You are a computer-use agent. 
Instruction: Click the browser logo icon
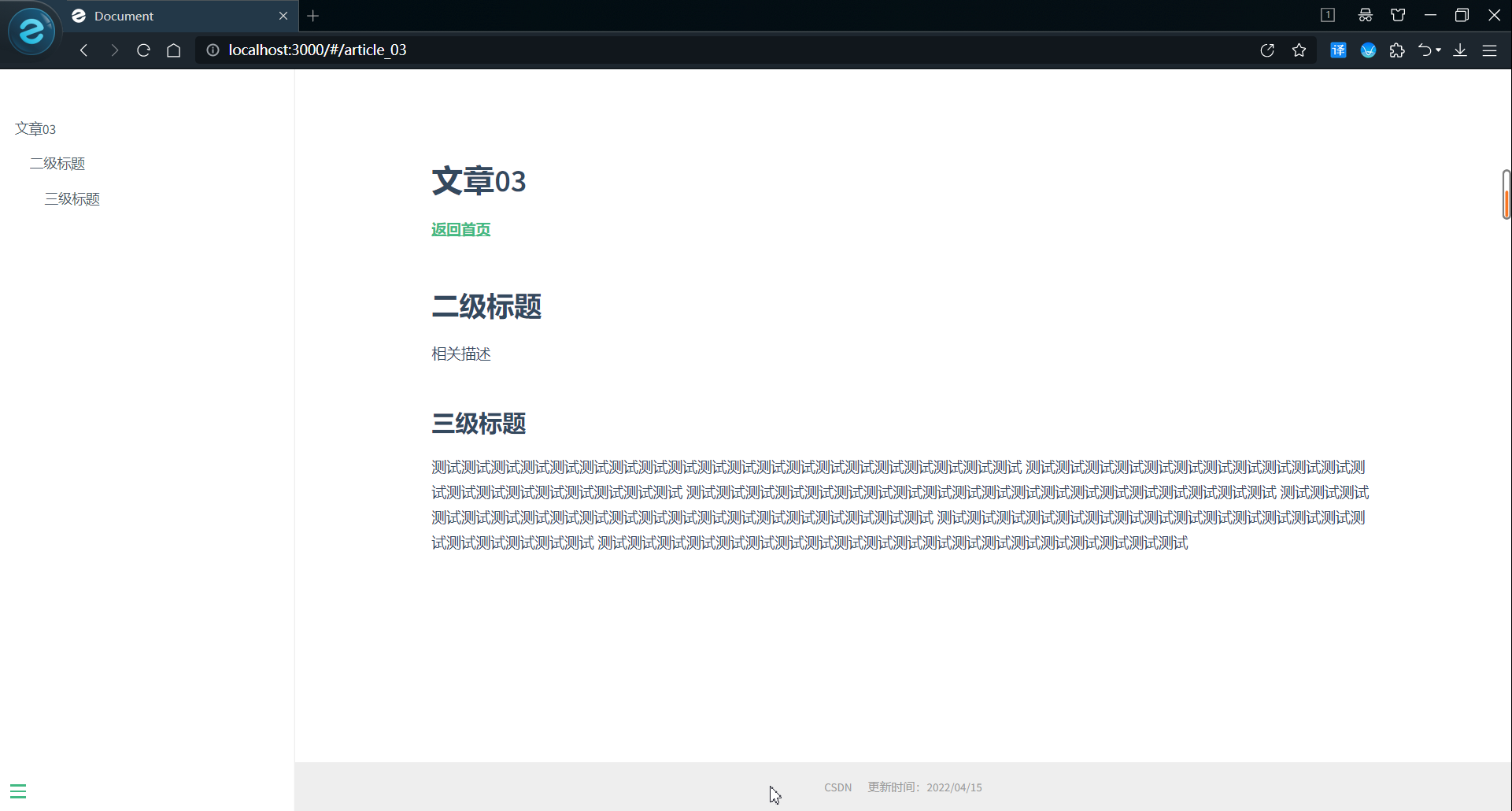coord(31,31)
